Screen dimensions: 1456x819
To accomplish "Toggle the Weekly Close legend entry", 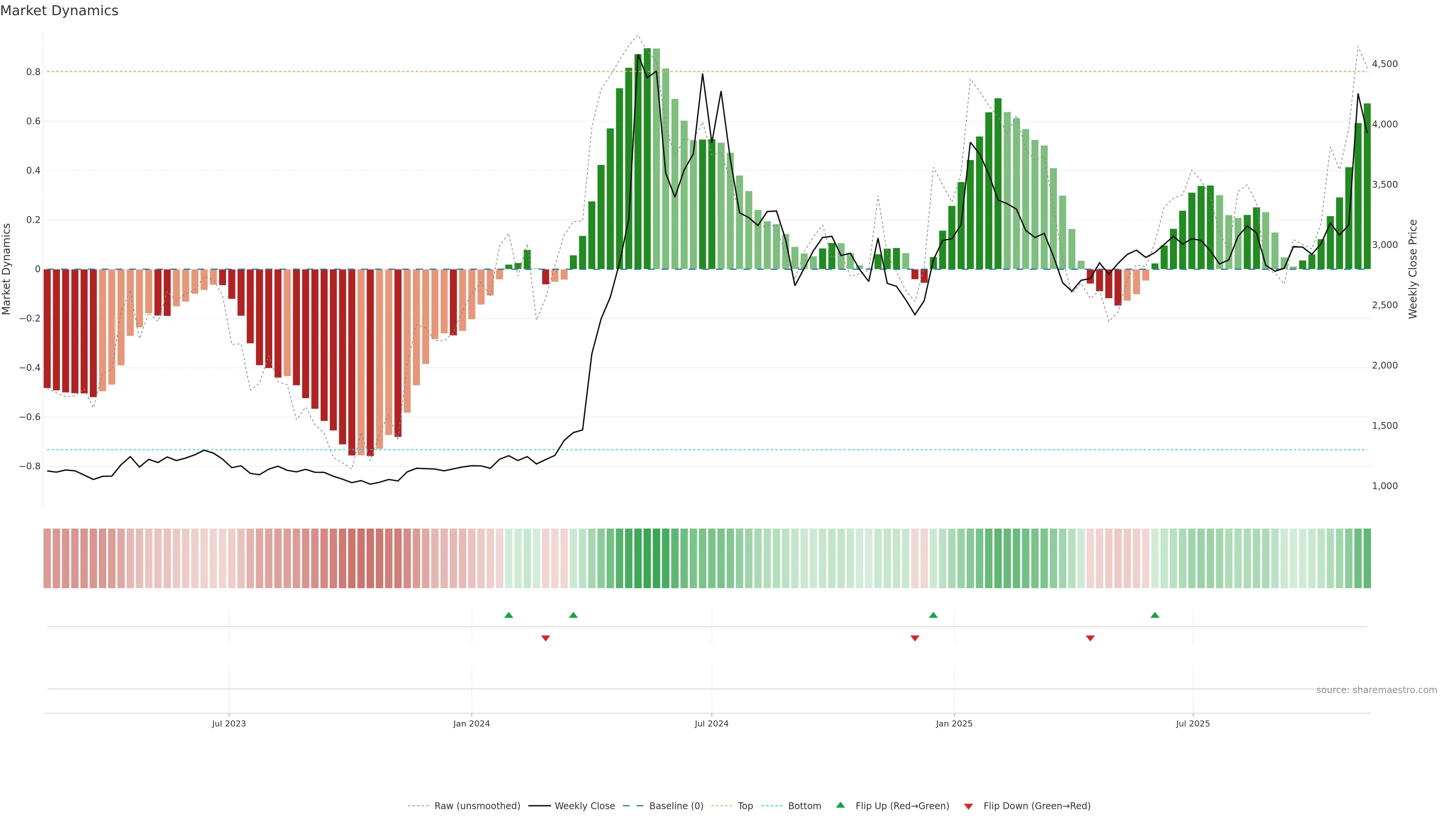I will click(584, 806).
